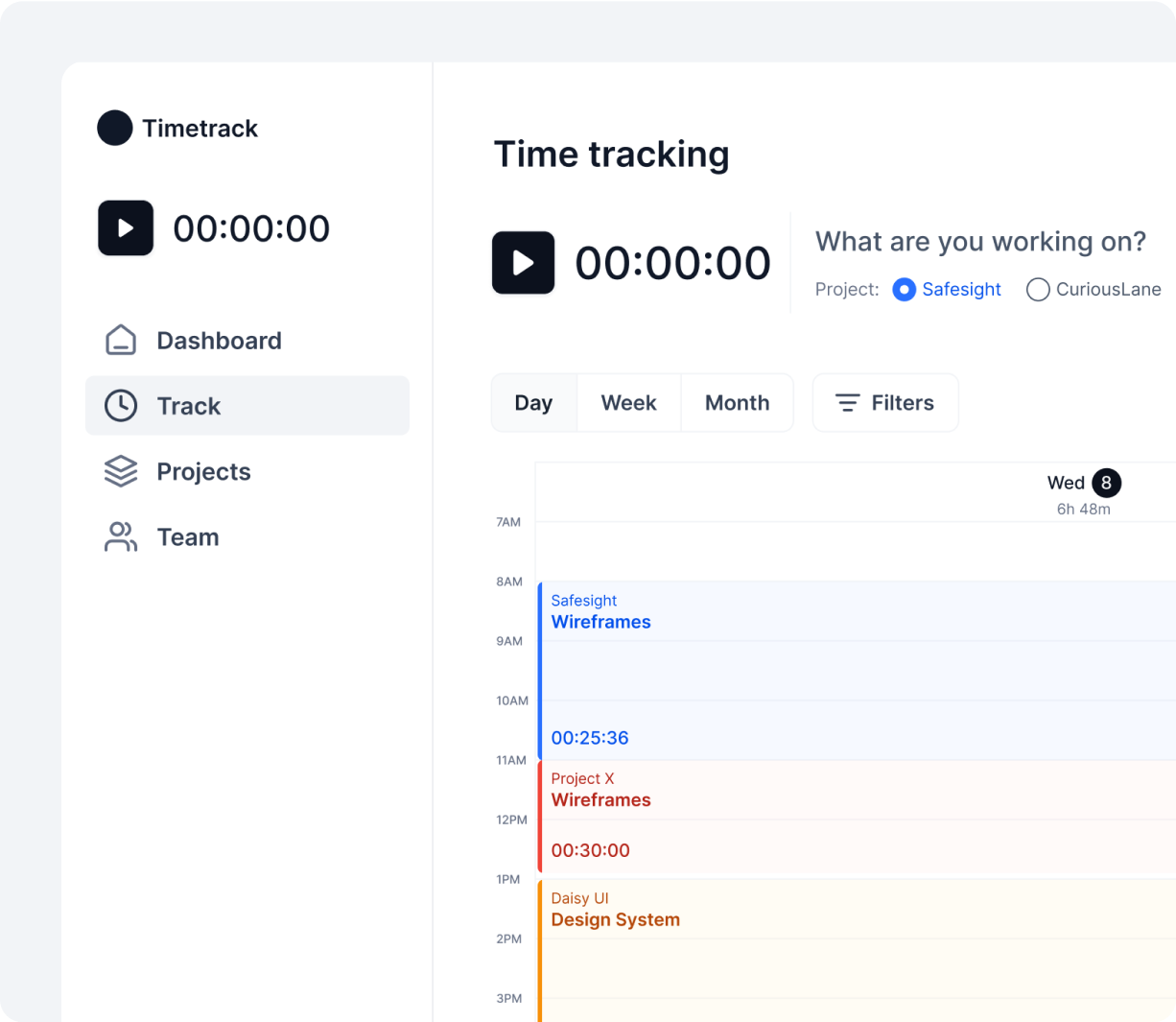Click the Track clock icon
The height and width of the screenshot is (1022, 1176).
pos(121,406)
